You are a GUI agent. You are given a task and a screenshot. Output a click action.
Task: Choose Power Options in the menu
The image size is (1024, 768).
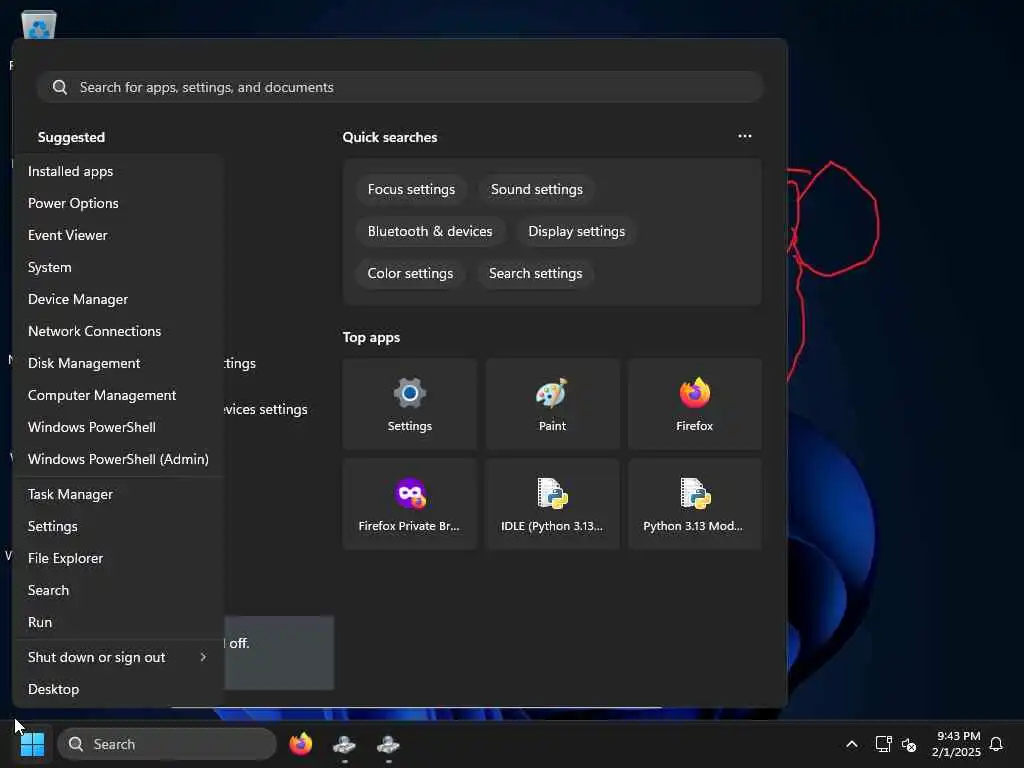tap(118, 203)
